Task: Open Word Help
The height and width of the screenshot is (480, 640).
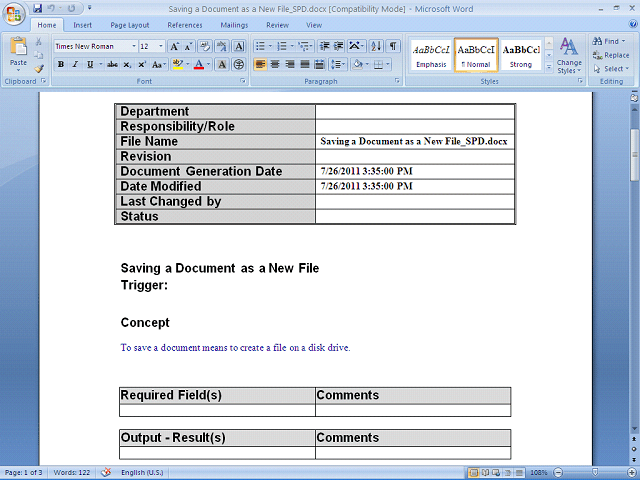Action: (x=633, y=24)
